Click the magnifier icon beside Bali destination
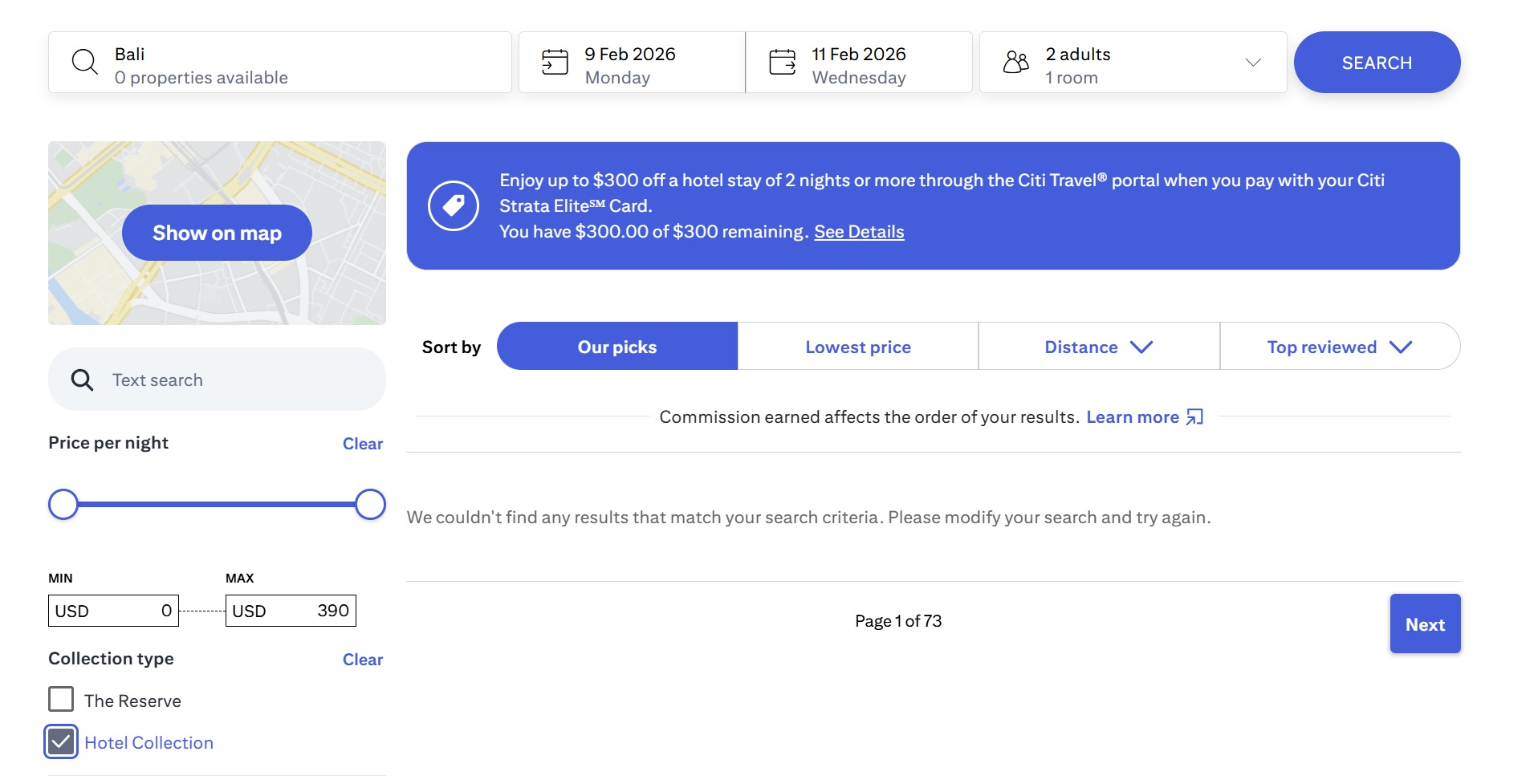Viewport: 1534px width, 784px height. [x=84, y=62]
